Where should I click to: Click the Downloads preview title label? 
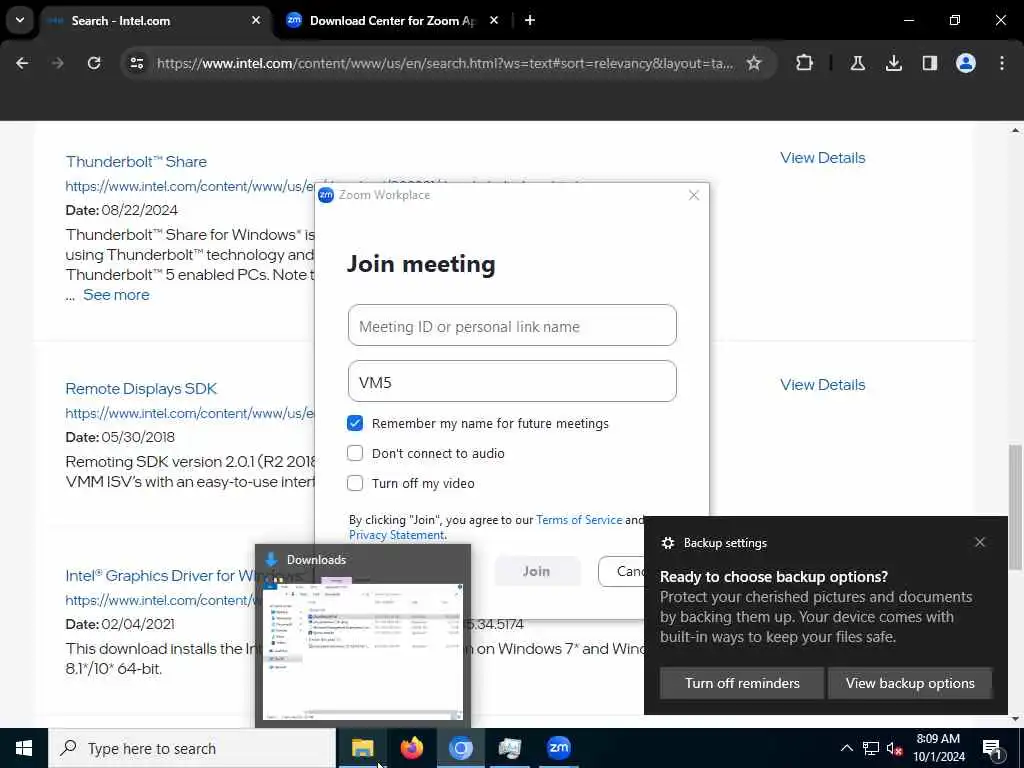(x=316, y=560)
